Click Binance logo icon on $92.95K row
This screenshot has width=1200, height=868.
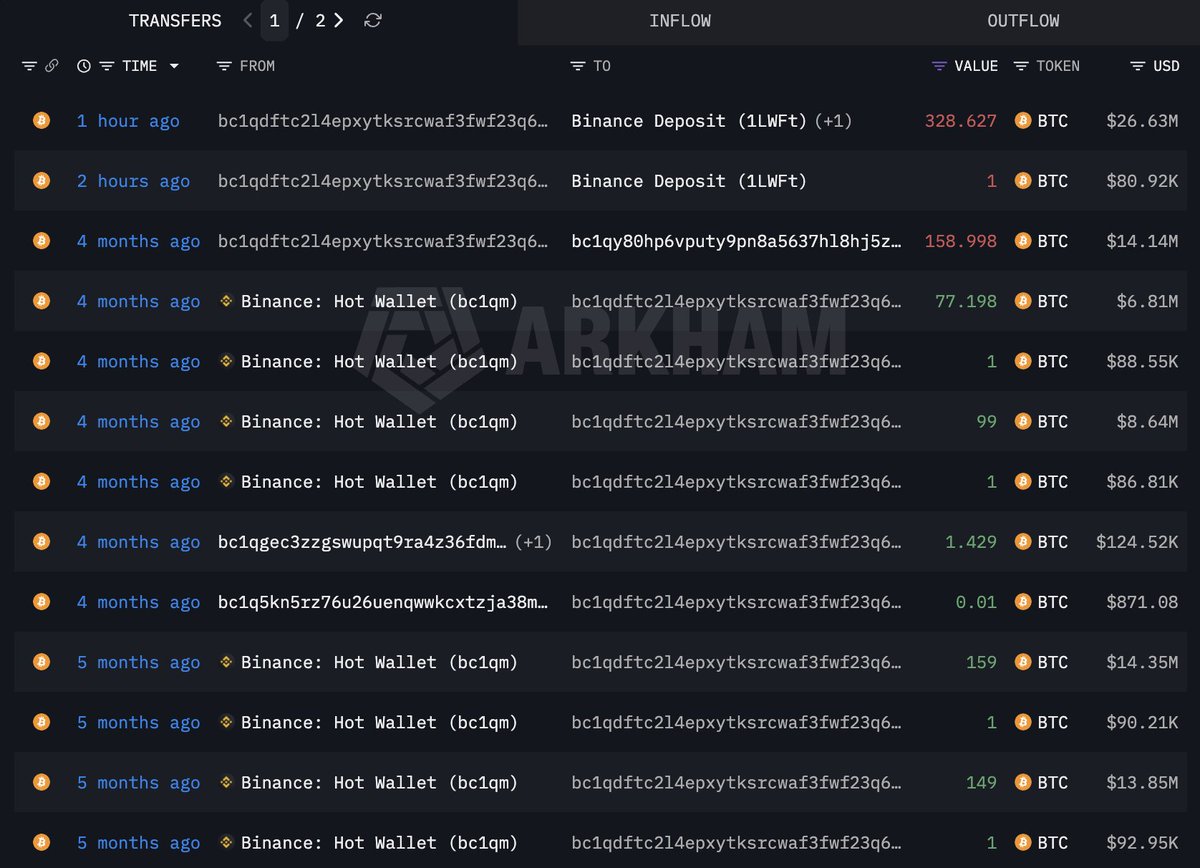(226, 842)
